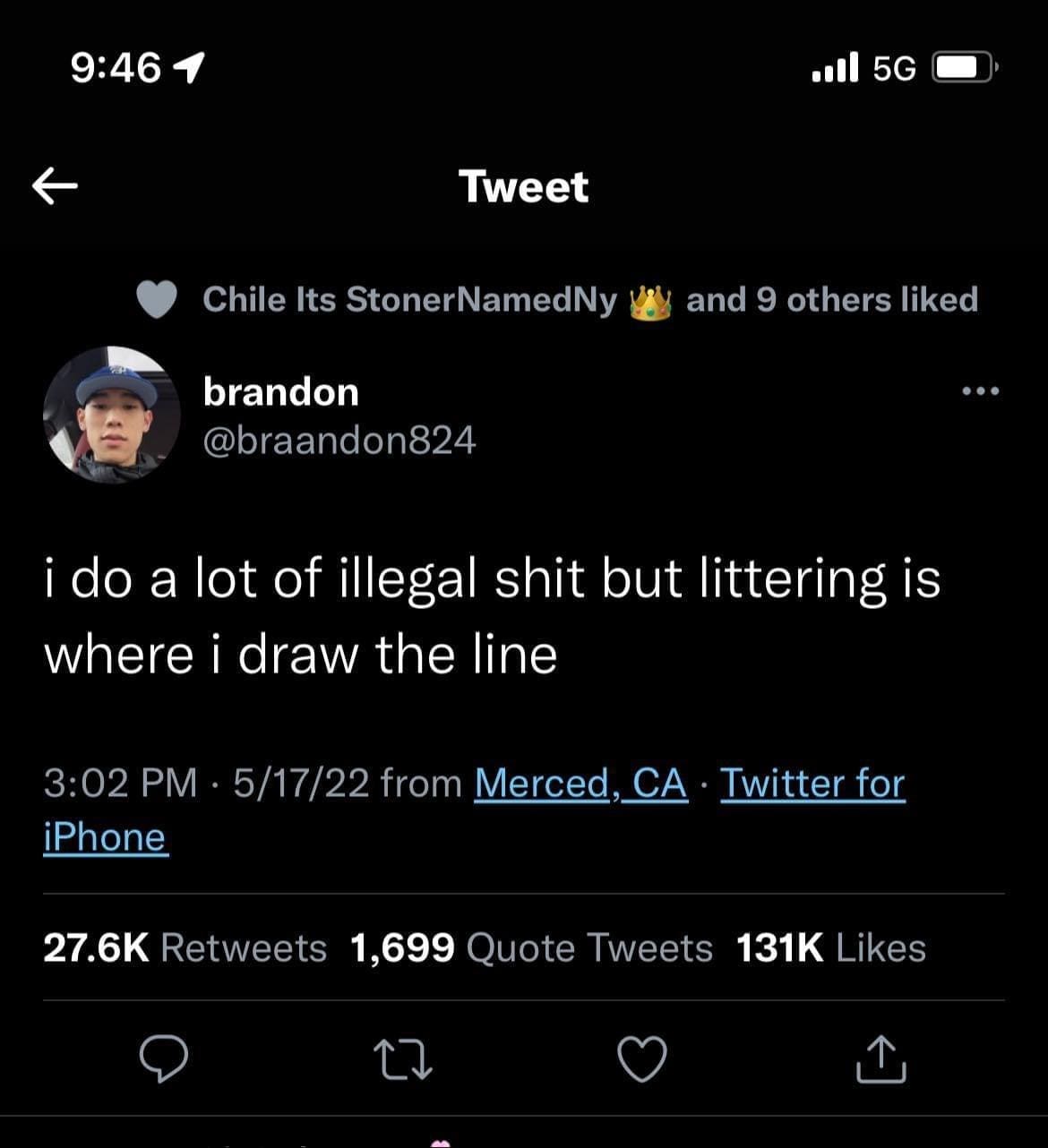Tap the share upload icon
Viewport: 1048px width, 1148px height.
pos(881,1059)
